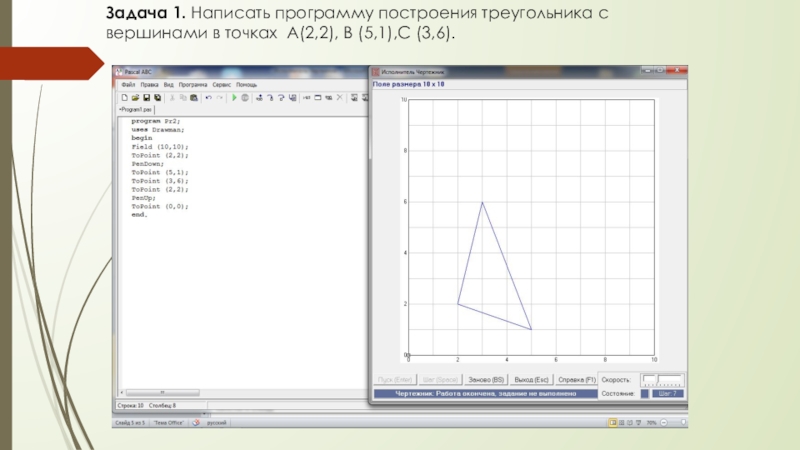Click the PowerPoint zoom slider handle
Viewport: 800px width, 450px height.
[683, 422]
